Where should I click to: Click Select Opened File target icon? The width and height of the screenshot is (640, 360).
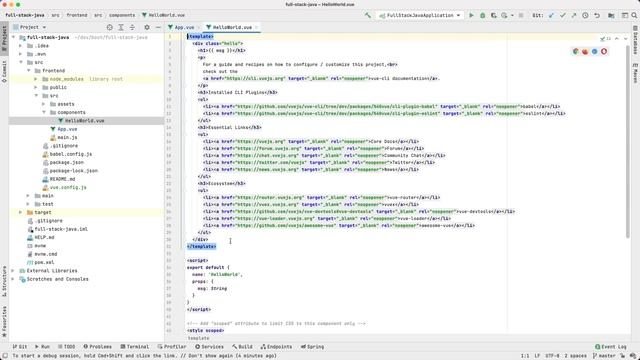(x=109, y=27)
